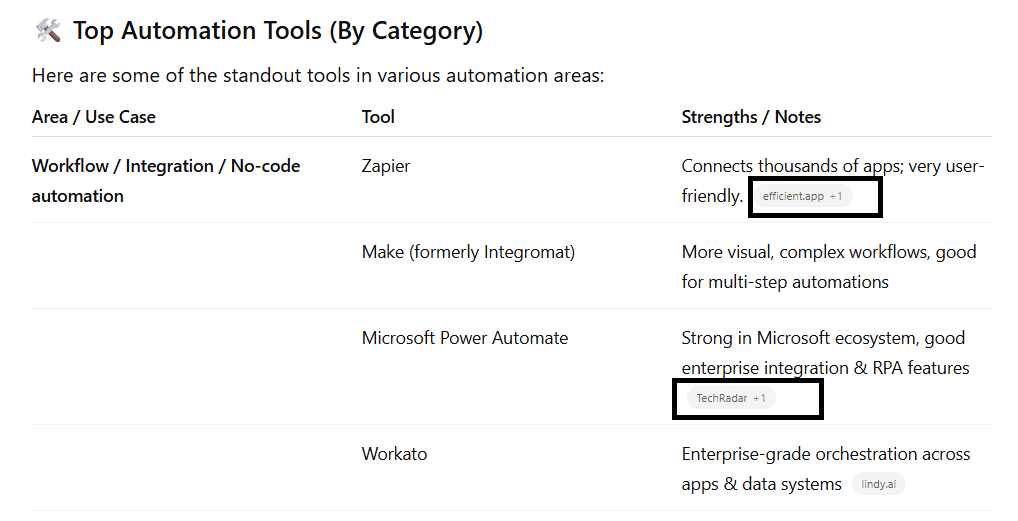Click the "Area / Use Case" column header
1018x521 pixels.
[94, 117]
